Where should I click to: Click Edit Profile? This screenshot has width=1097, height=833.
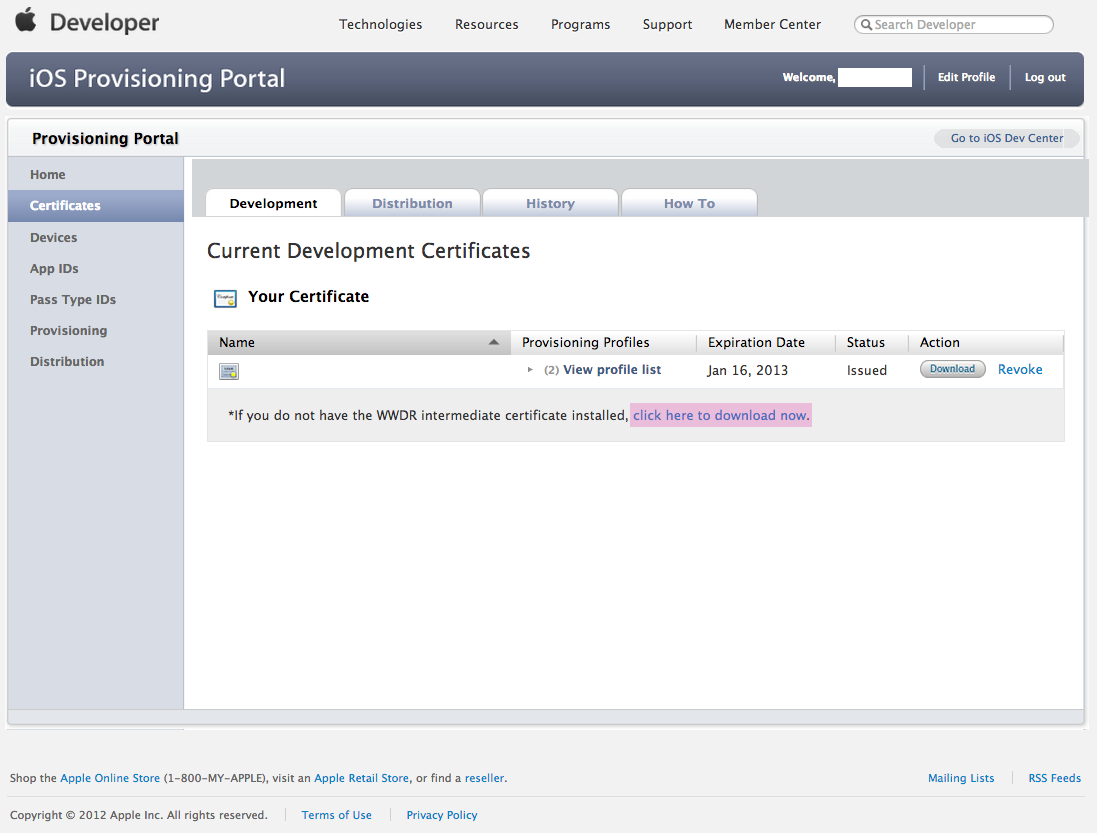click(966, 77)
